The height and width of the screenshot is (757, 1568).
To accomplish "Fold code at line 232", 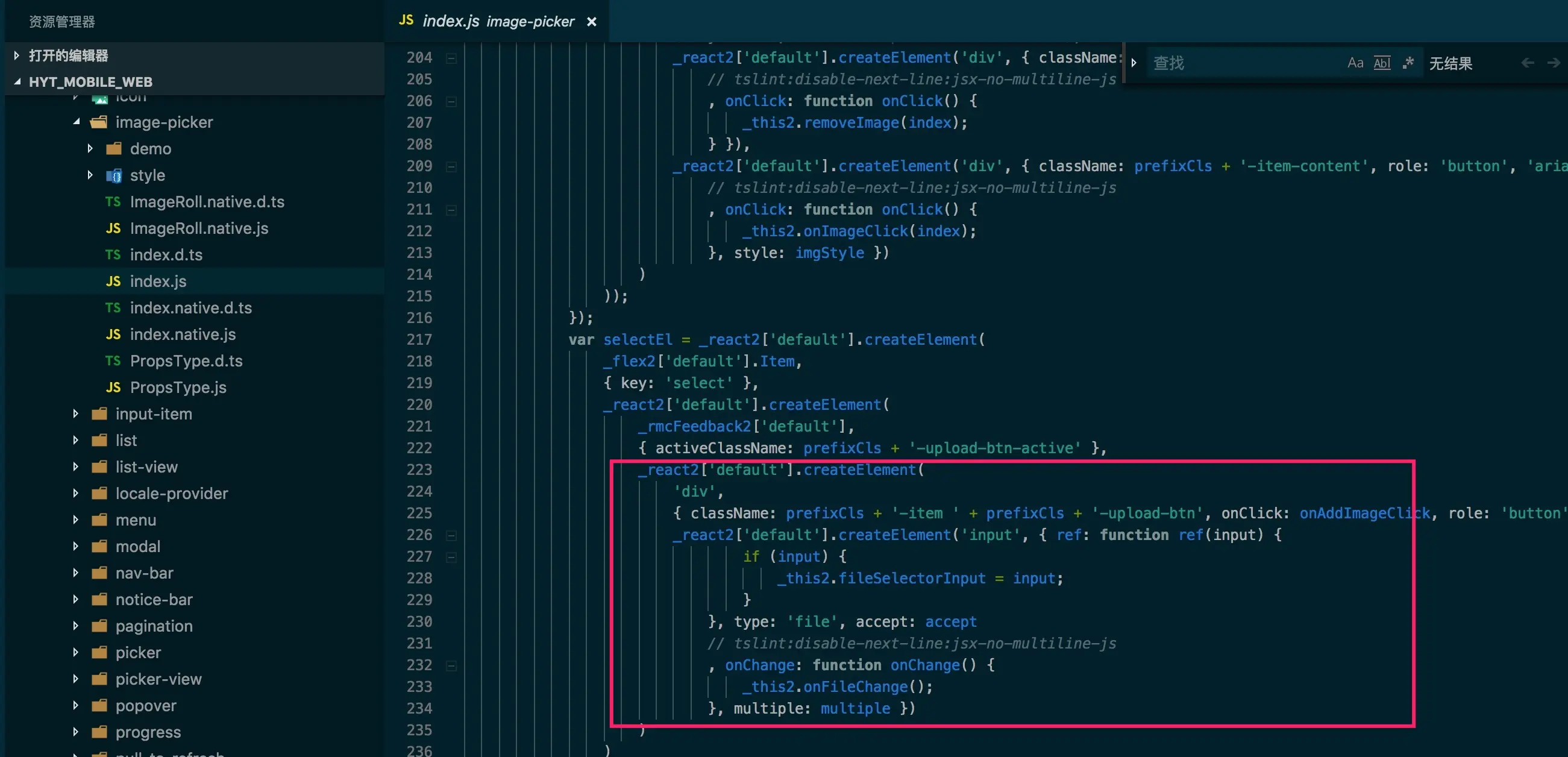I will point(451,665).
